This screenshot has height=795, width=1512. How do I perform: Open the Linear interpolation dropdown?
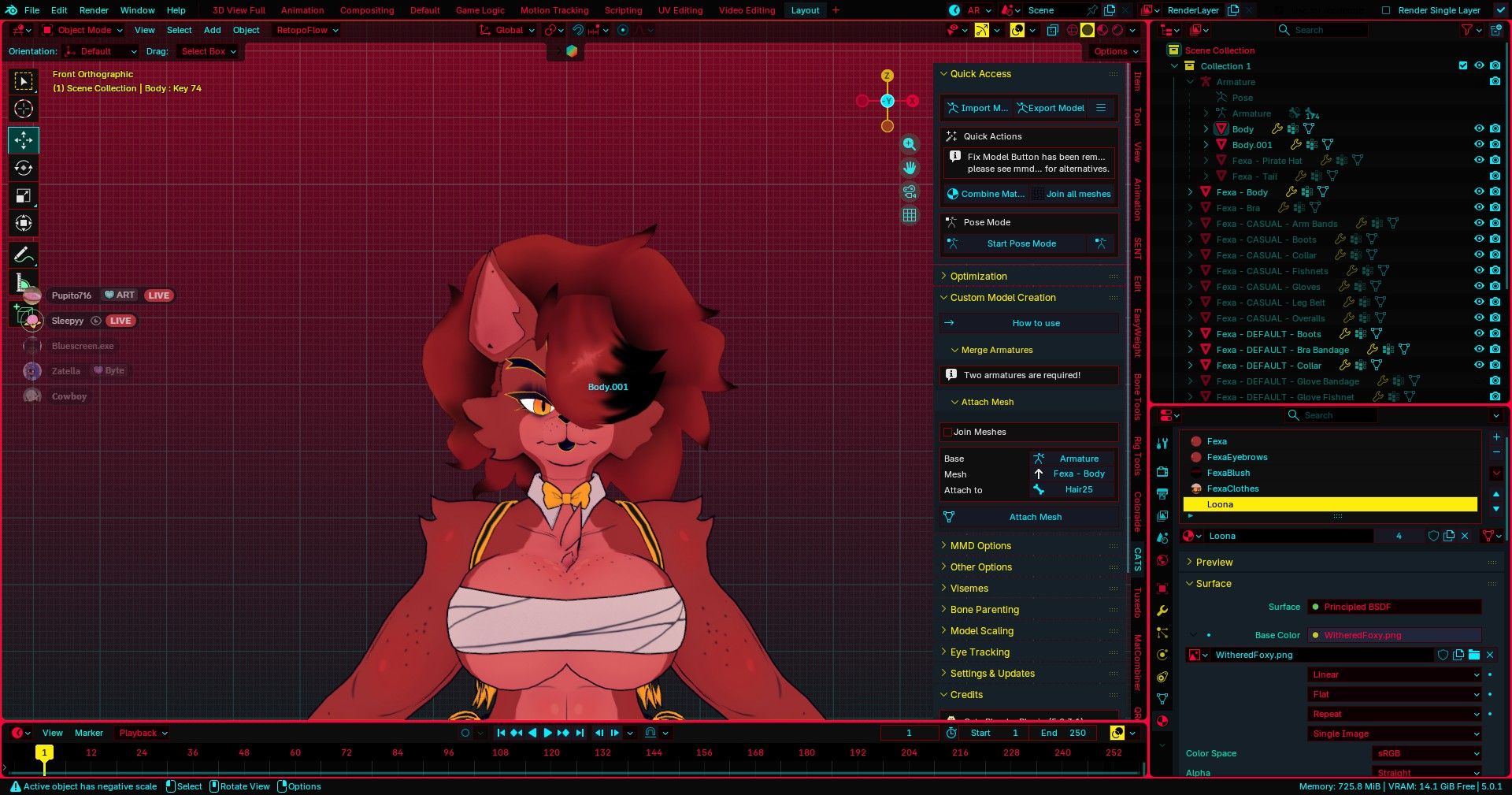click(1395, 674)
